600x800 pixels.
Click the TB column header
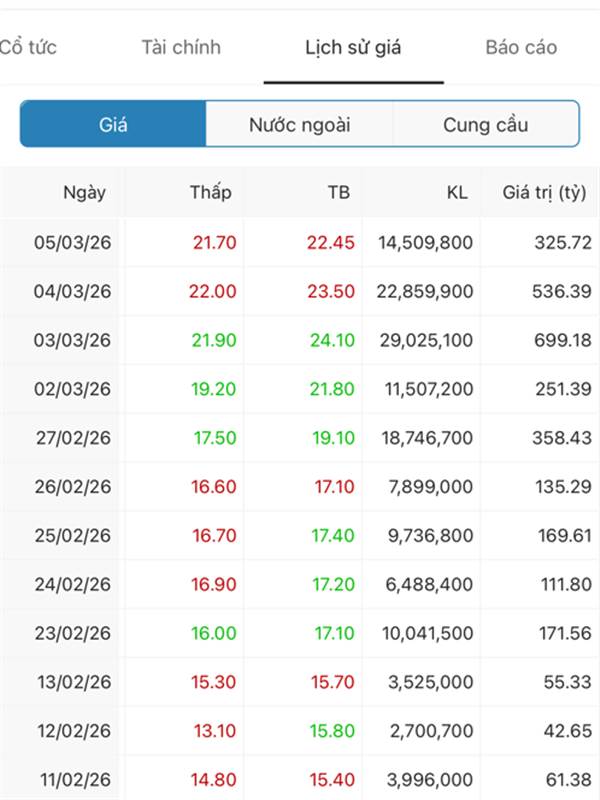click(x=339, y=193)
